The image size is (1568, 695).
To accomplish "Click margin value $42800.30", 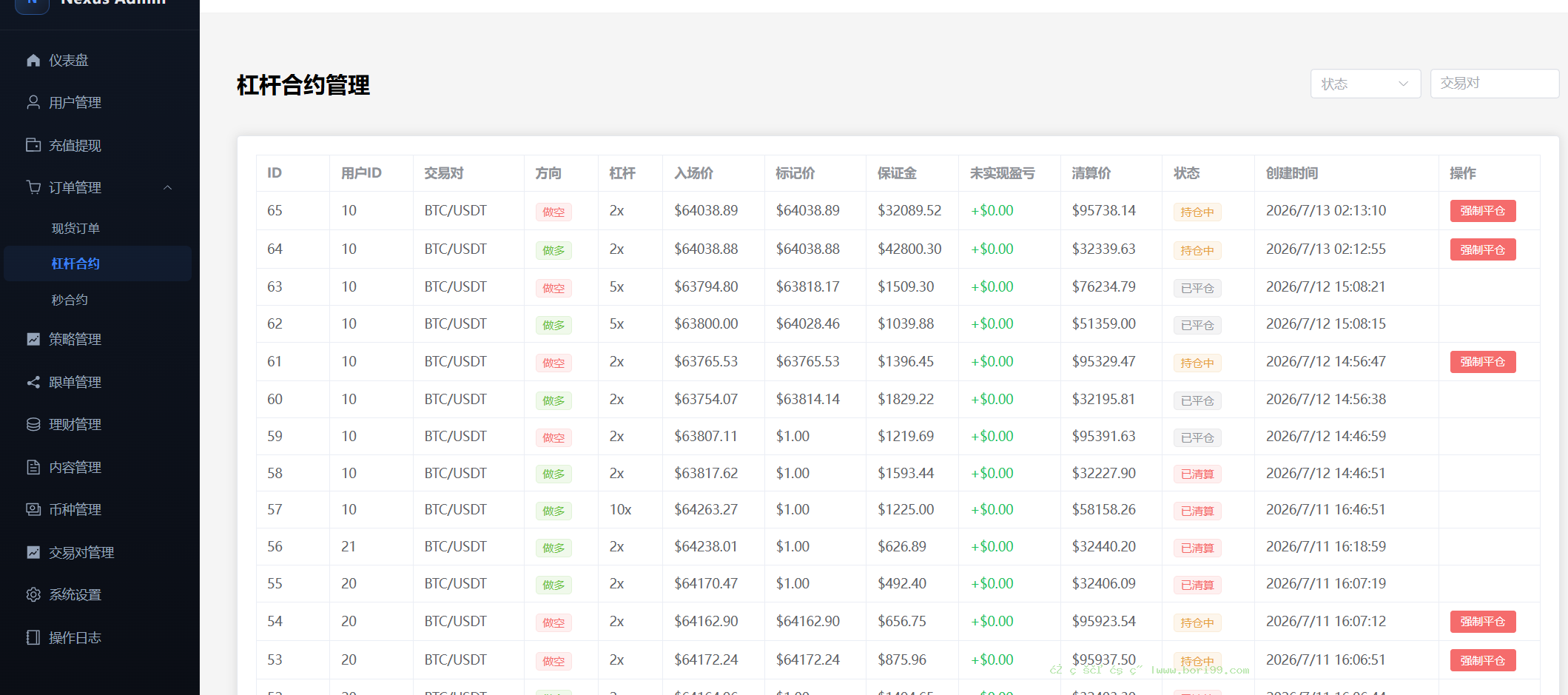I will (x=909, y=249).
